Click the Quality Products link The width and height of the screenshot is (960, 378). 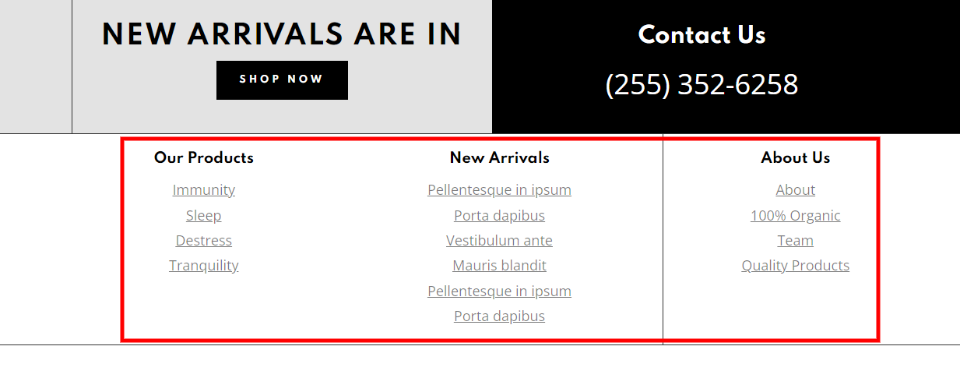tap(795, 266)
